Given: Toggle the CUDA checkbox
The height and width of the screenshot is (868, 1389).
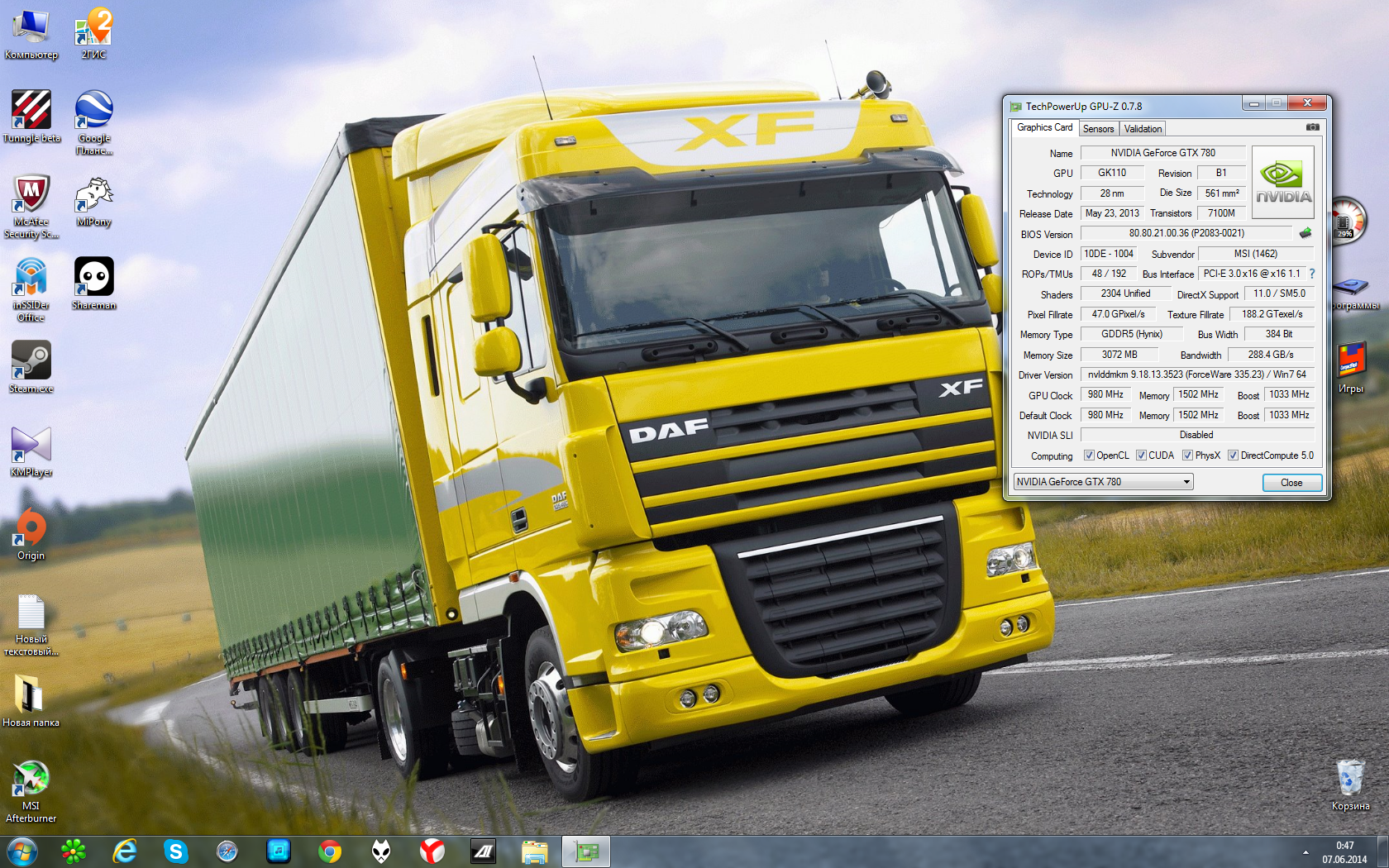Looking at the screenshot, I should [1141, 455].
